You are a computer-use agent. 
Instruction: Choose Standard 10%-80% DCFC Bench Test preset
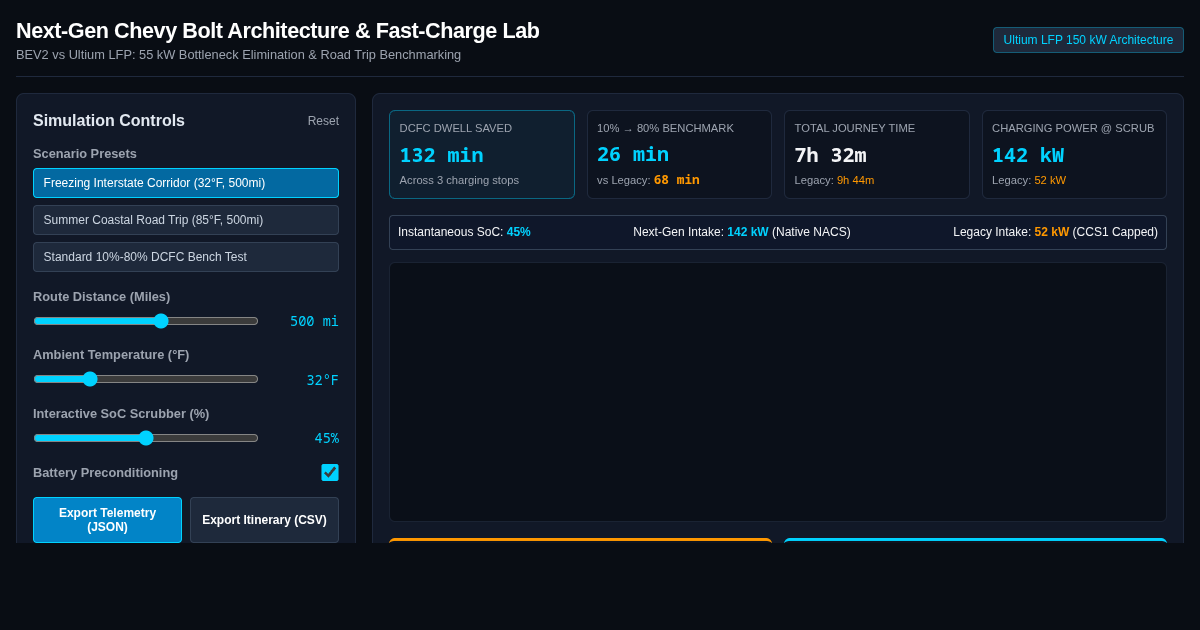click(186, 257)
